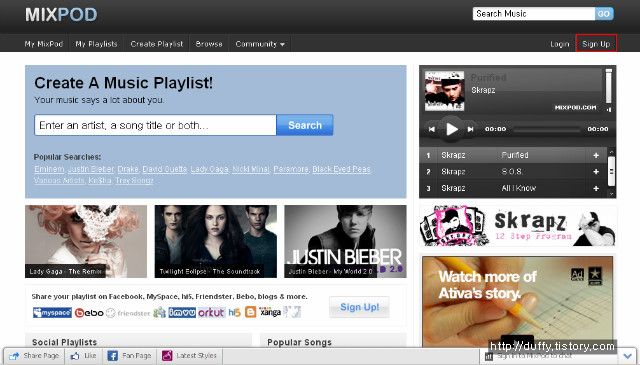Click the MIXPOD.COM link in player

coord(575,108)
